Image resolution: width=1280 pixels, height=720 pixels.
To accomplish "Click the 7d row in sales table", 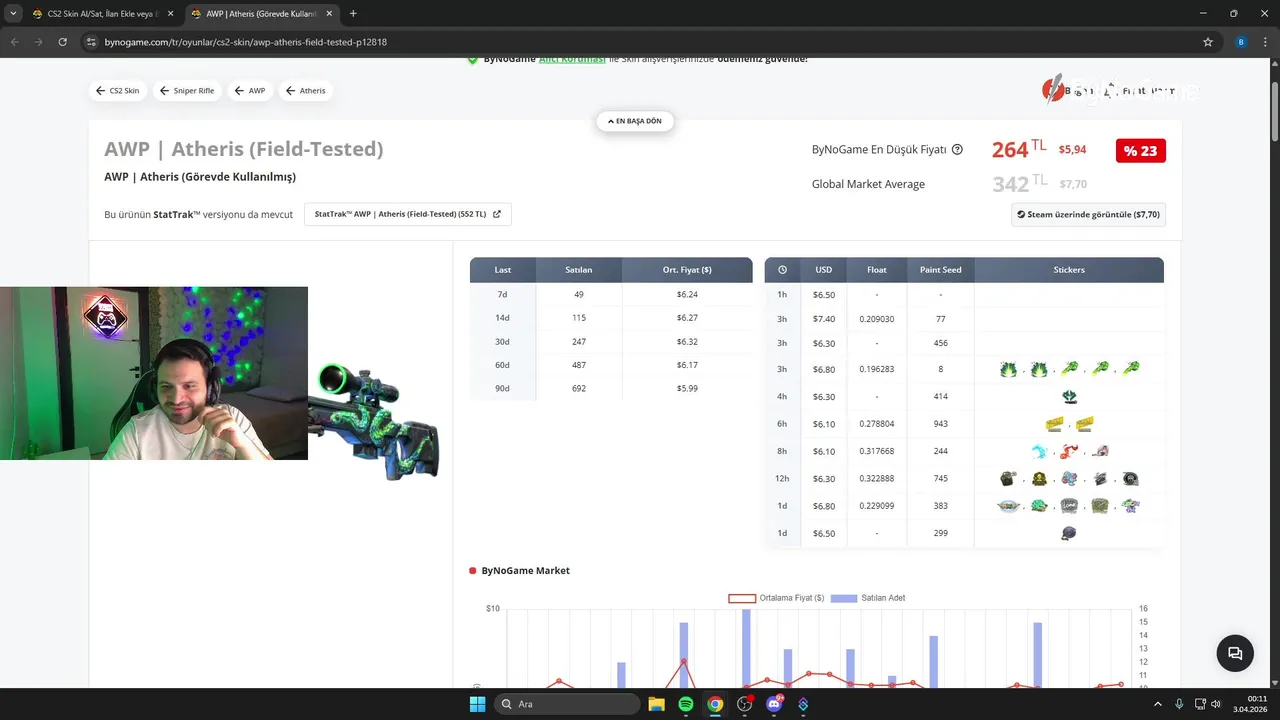I will [611, 295].
